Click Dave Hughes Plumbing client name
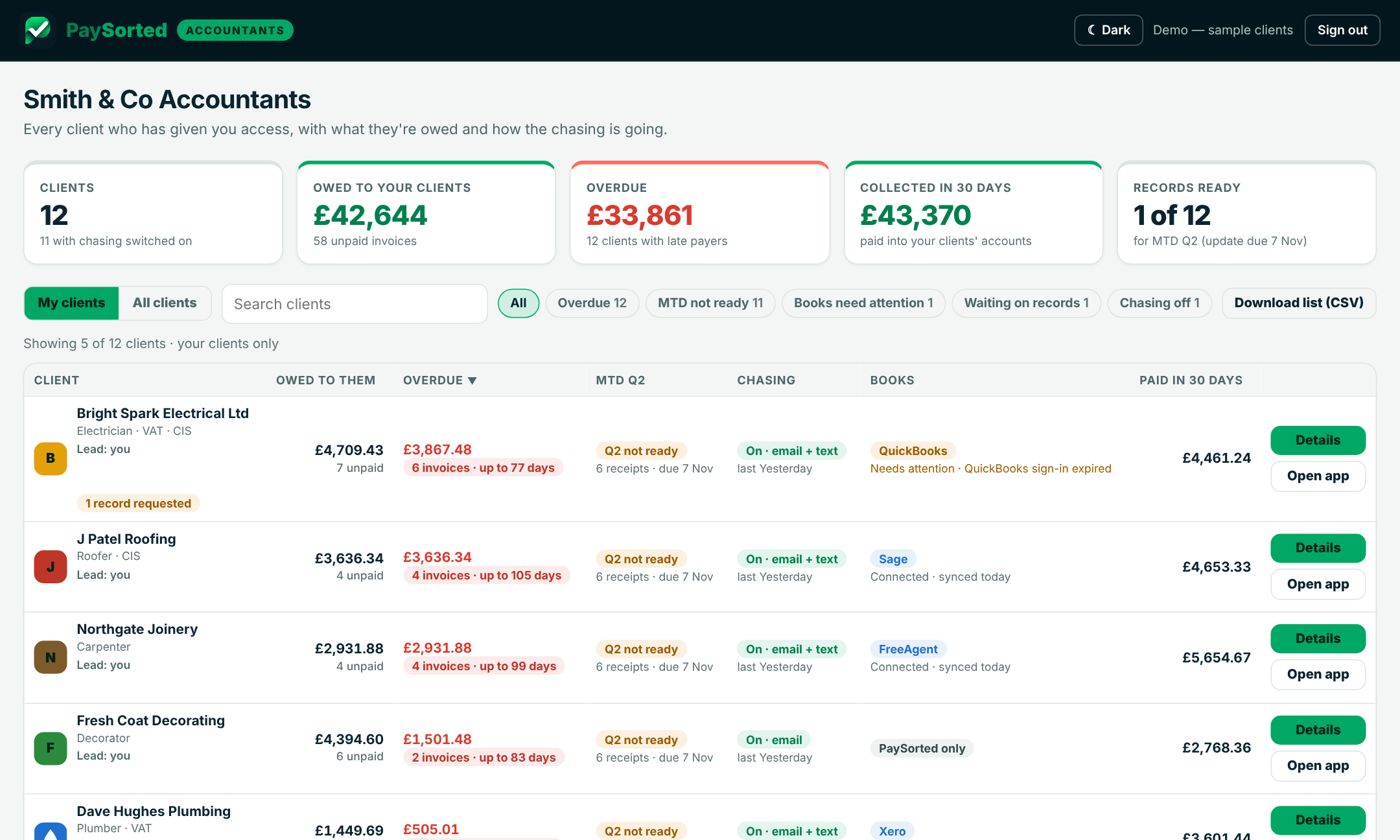 (x=154, y=811)
